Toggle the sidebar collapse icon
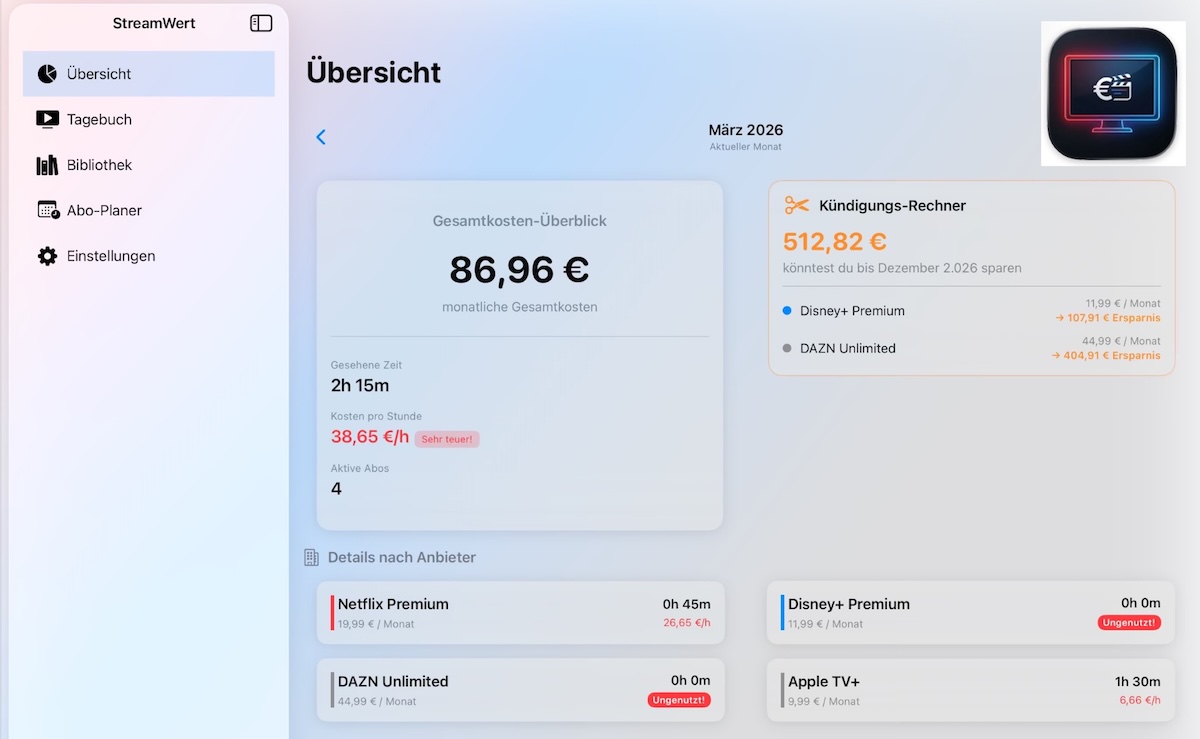 tap(261, 23)
